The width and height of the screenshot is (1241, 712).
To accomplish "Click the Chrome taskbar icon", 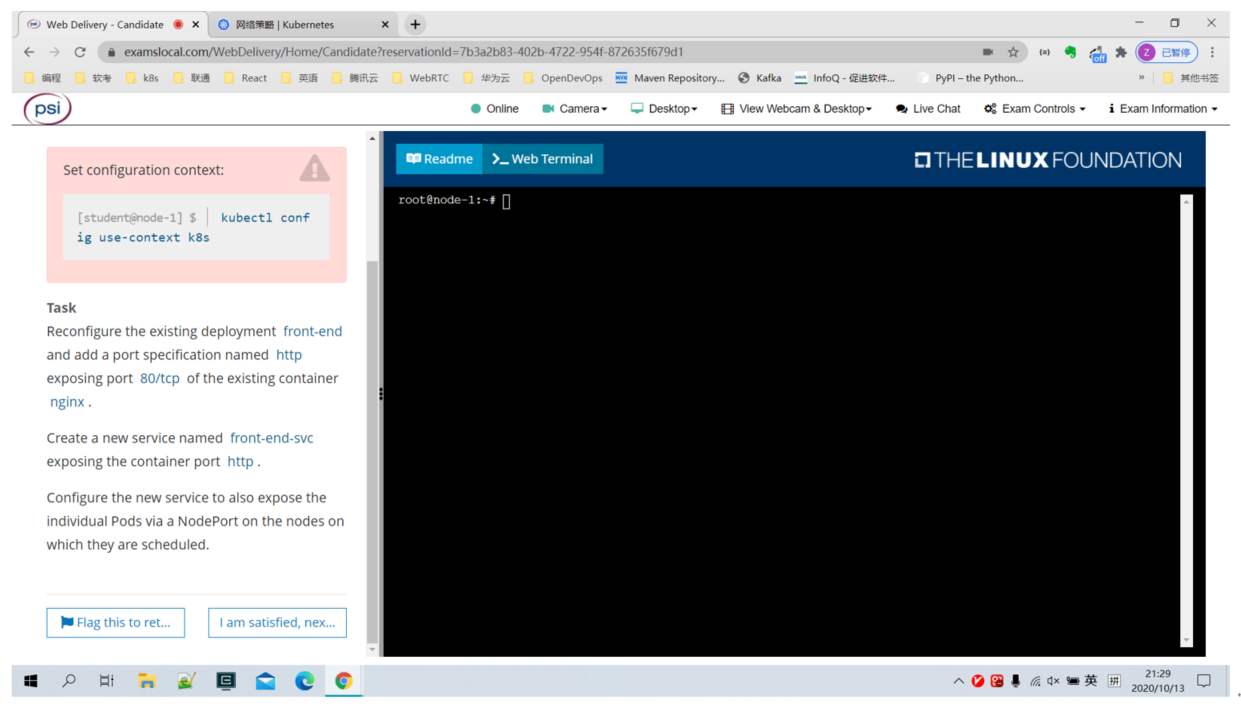I will pyautogui.click(x=344, y=681).
